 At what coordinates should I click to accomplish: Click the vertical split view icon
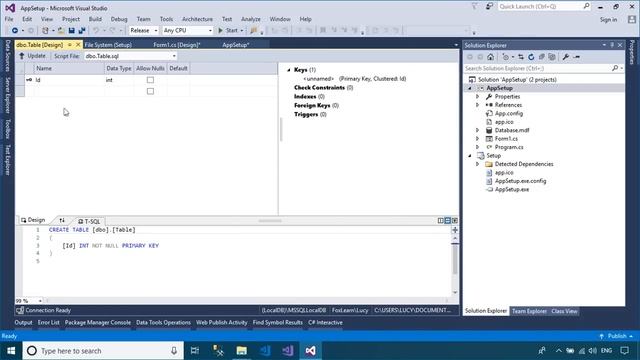(440, 220)
